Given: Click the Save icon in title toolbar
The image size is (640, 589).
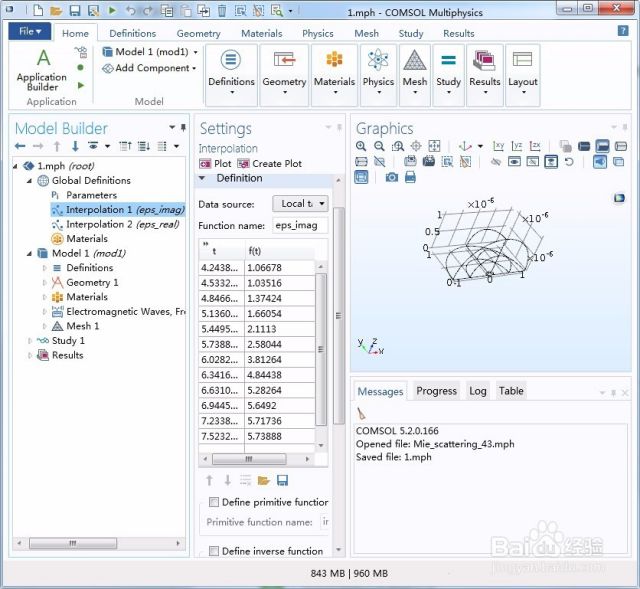Looking at the screenshot, I should coord(75,10).
